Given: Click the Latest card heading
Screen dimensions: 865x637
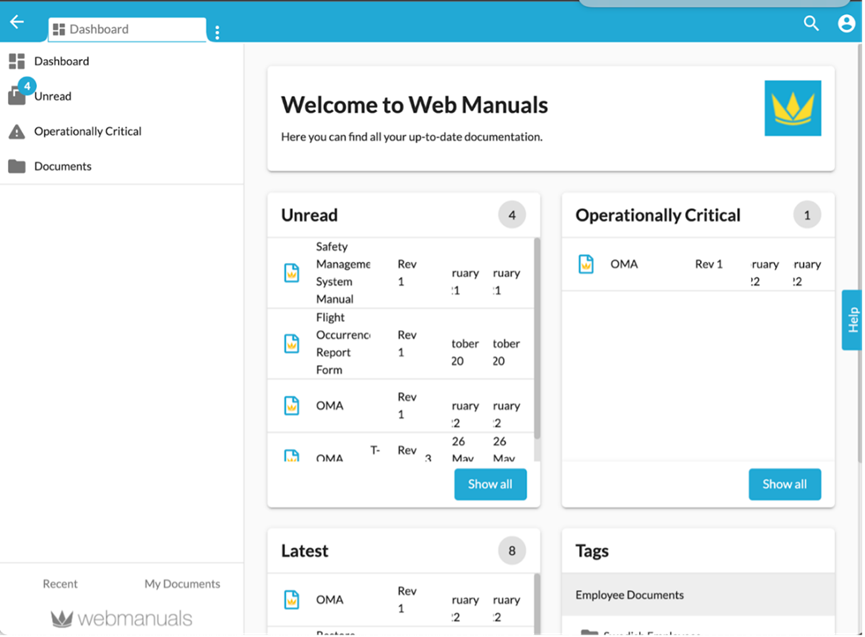Looking at the screenshot, I should 305,551.
